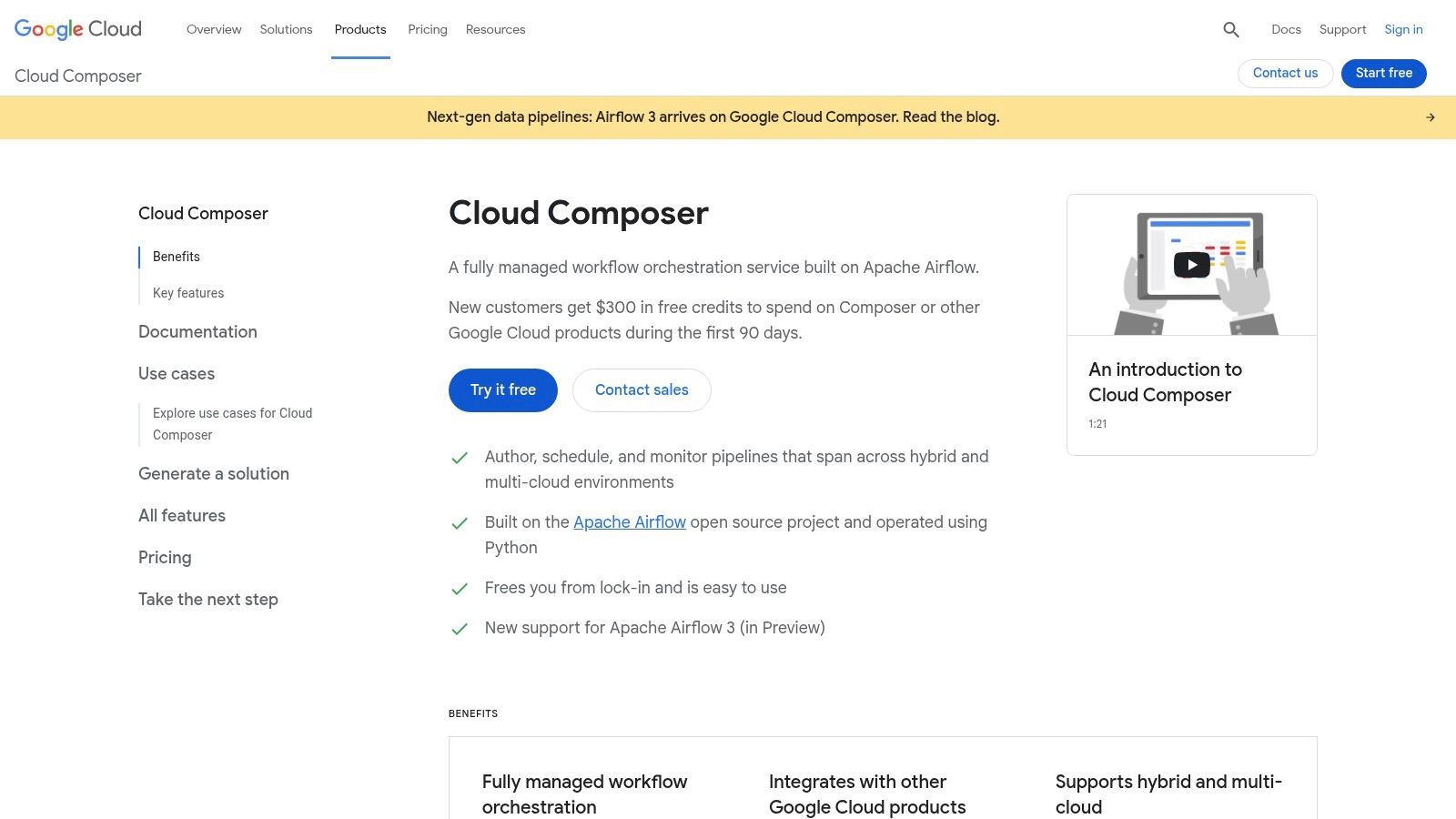This screenshot has height=819, width=1456.
Task: Open the Apache Airflow hyperlink
Action: pyautogui.click(x=629, y=521)
